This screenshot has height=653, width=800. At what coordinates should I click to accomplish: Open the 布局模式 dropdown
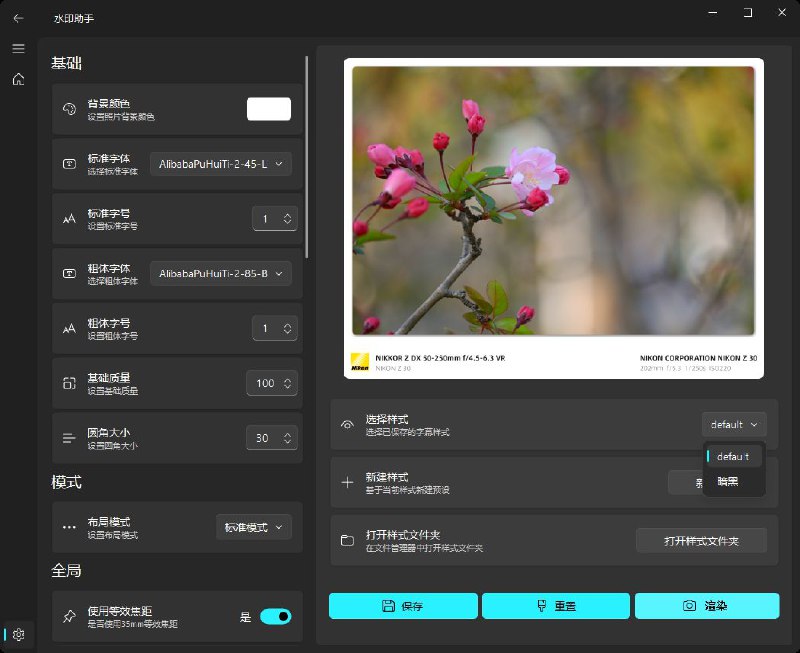point(253,527)
